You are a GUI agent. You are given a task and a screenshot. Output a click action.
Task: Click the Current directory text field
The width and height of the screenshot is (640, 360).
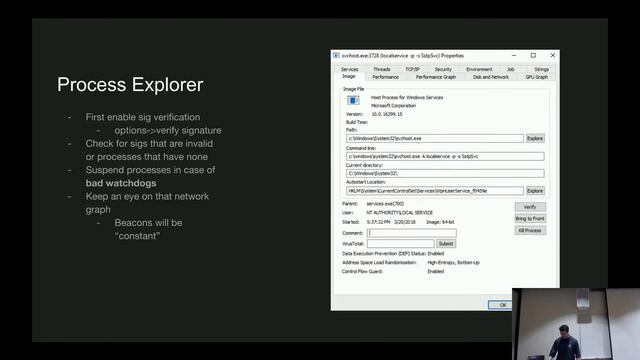[445, 173]
